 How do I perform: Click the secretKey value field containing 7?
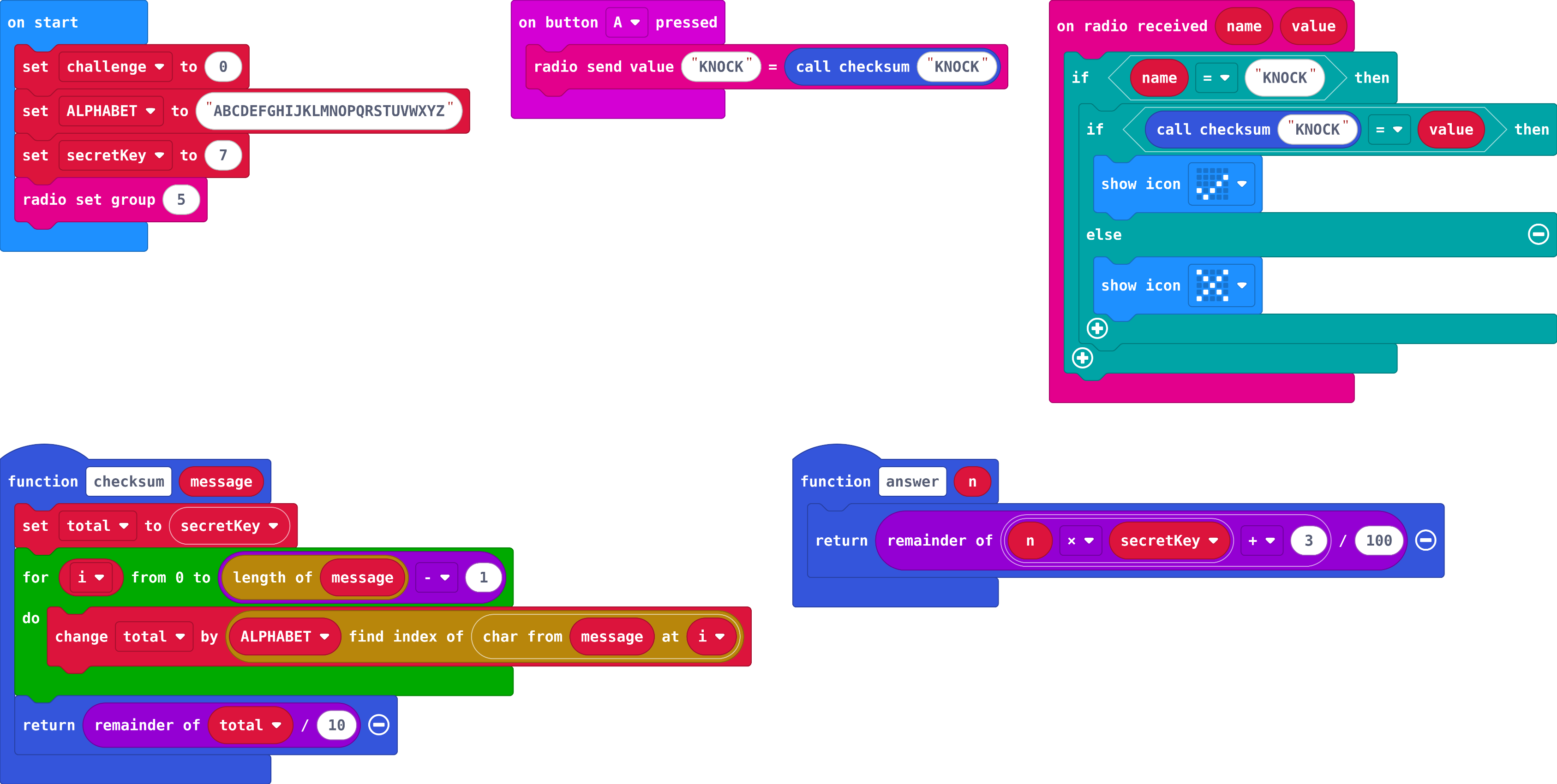(x=223, y=156)
